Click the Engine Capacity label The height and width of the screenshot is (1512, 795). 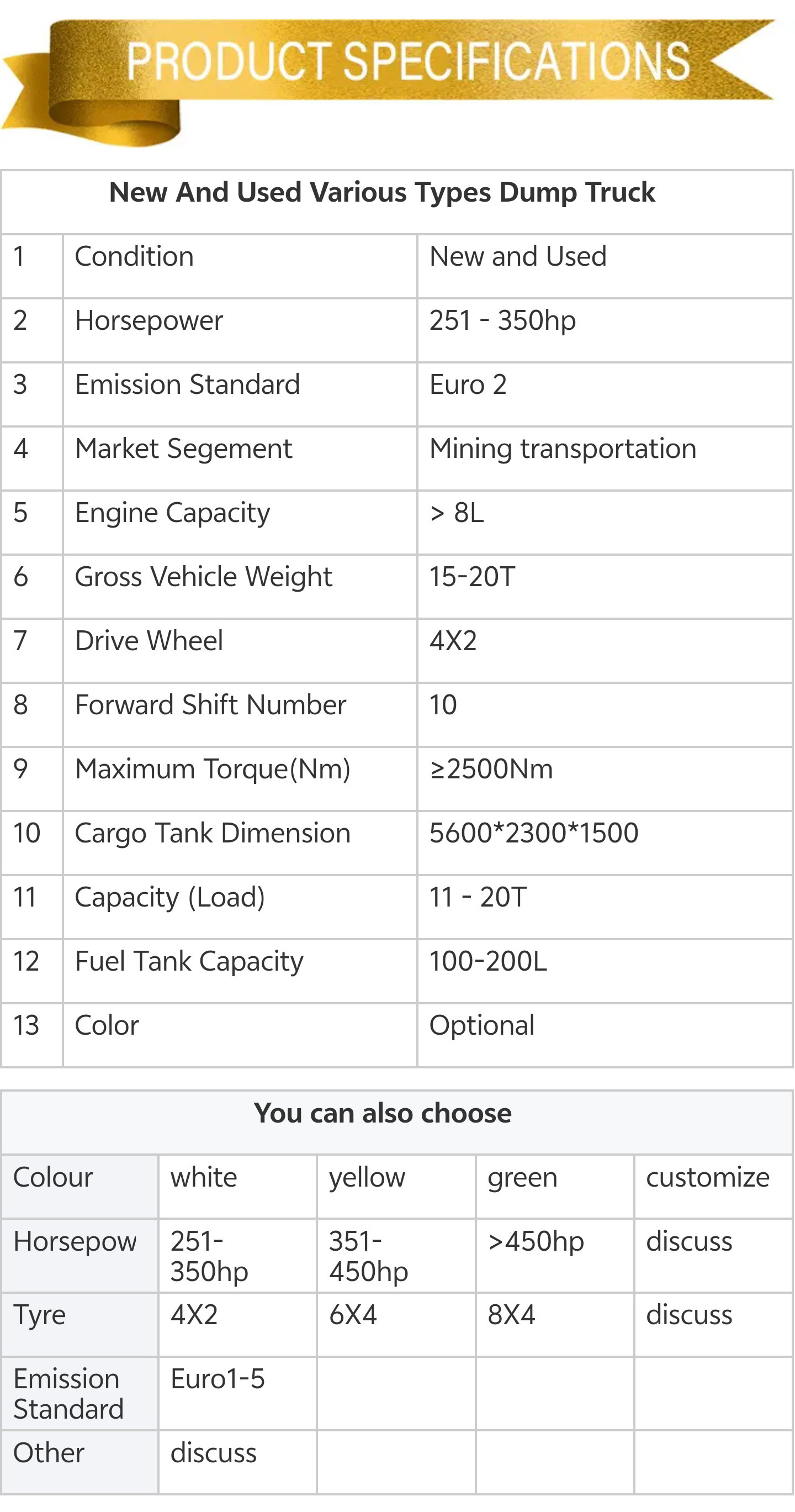tap(172, 513)
